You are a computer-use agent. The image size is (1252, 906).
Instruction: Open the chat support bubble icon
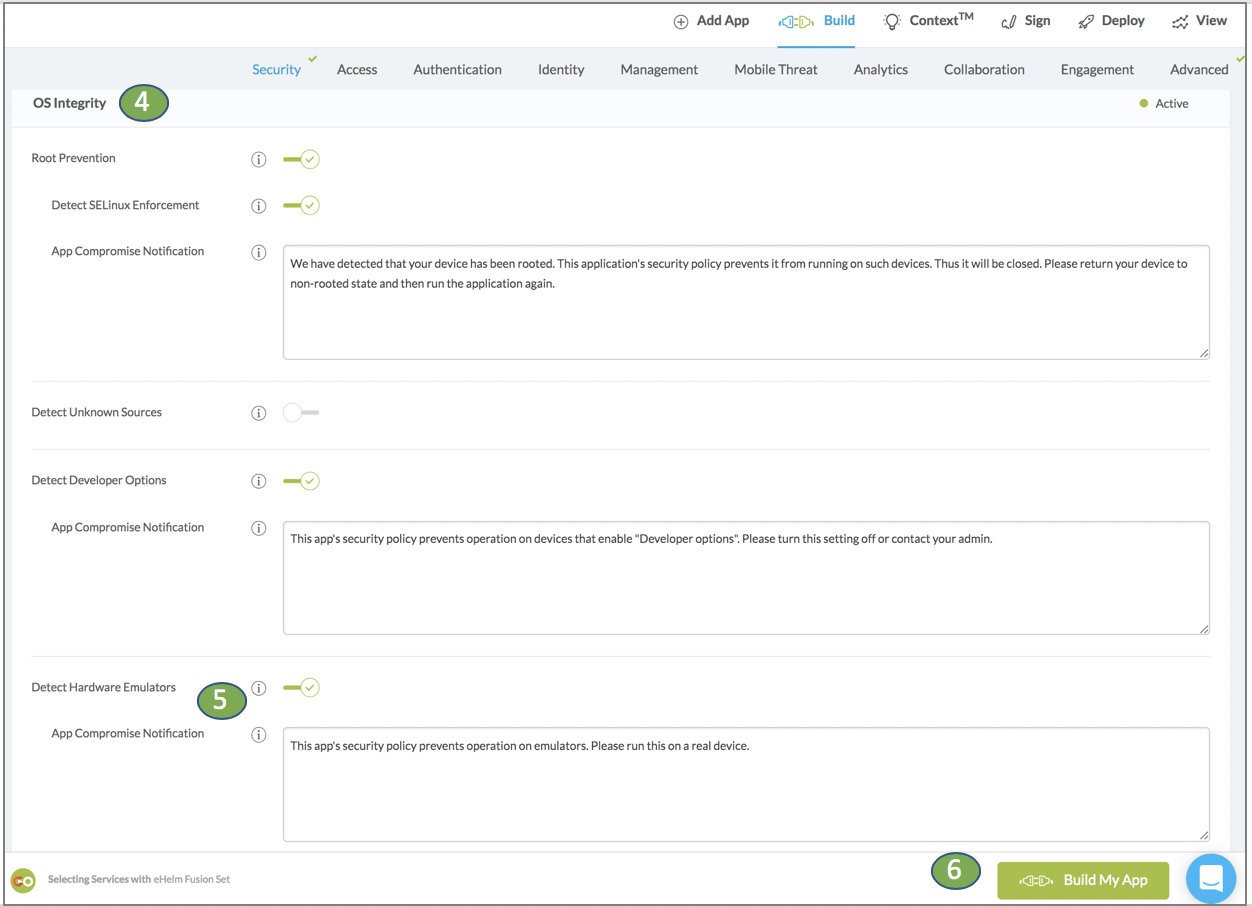coord(1210,879)
